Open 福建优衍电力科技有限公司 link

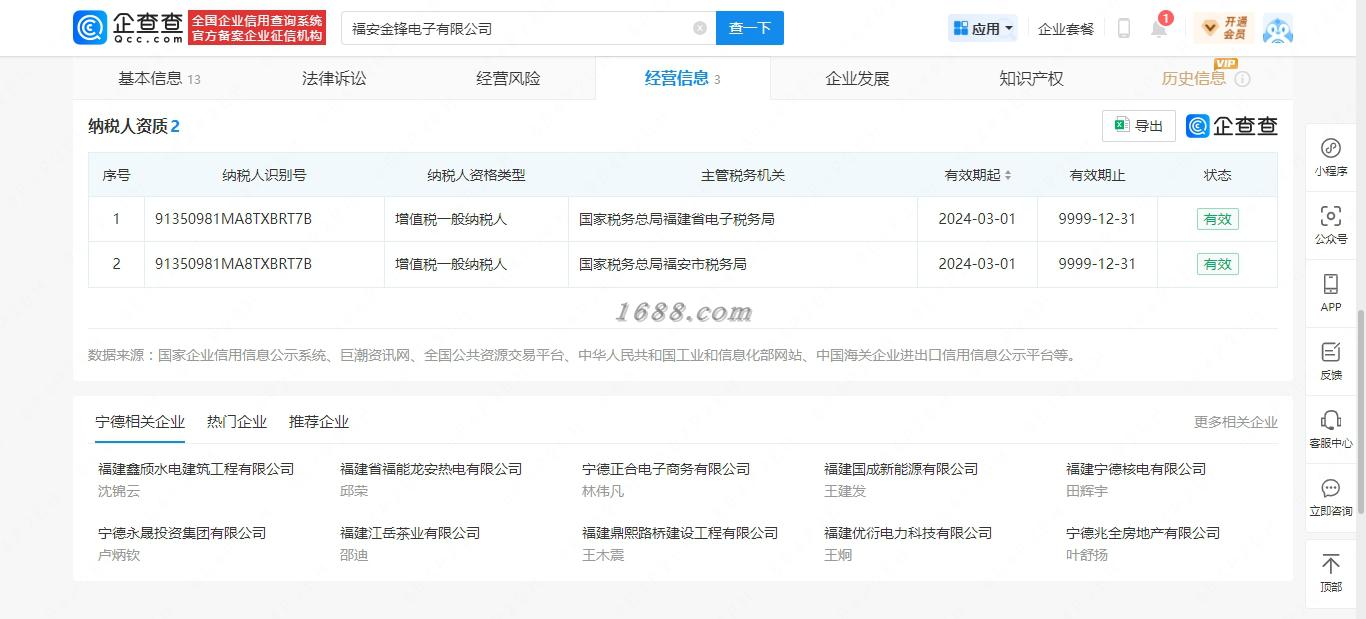click(x=908, y=532)
